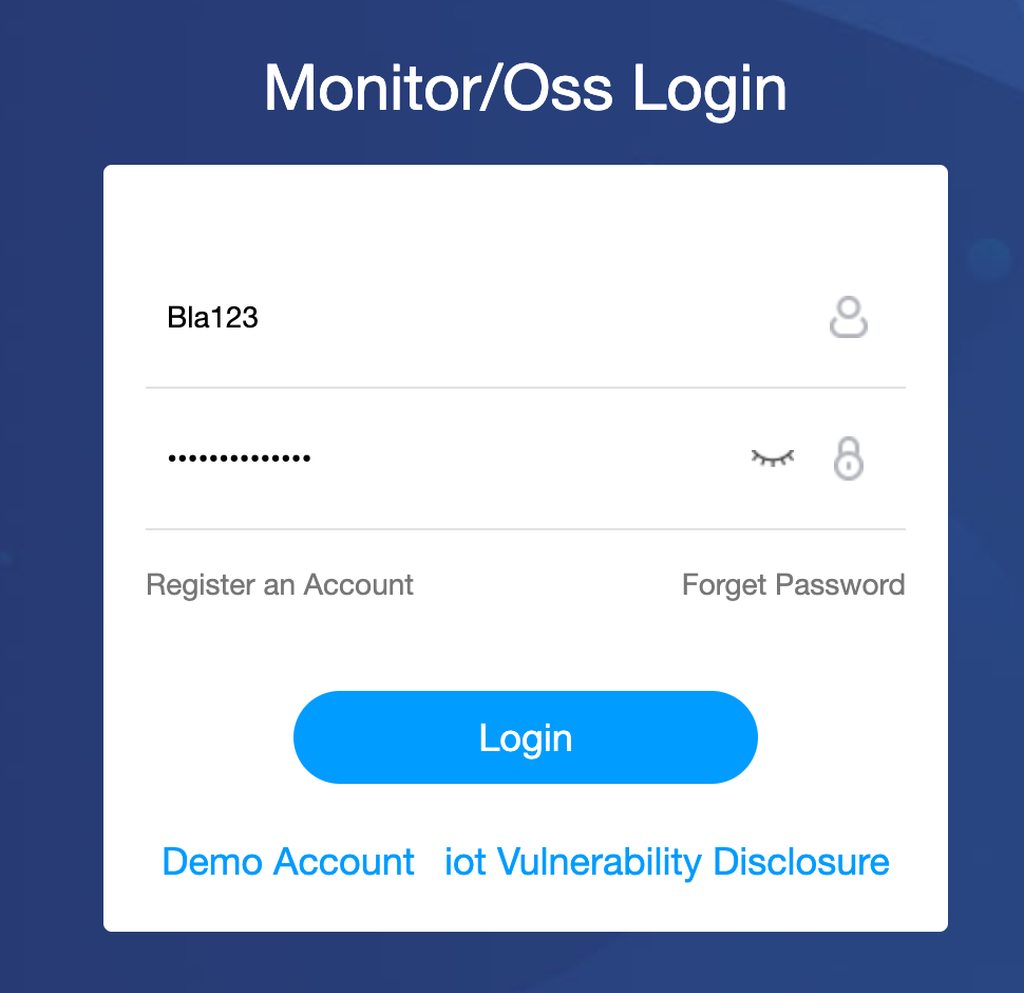Show password using the closed-eye icon
This screenshot has height=993, width=1024.
[772, 458]
